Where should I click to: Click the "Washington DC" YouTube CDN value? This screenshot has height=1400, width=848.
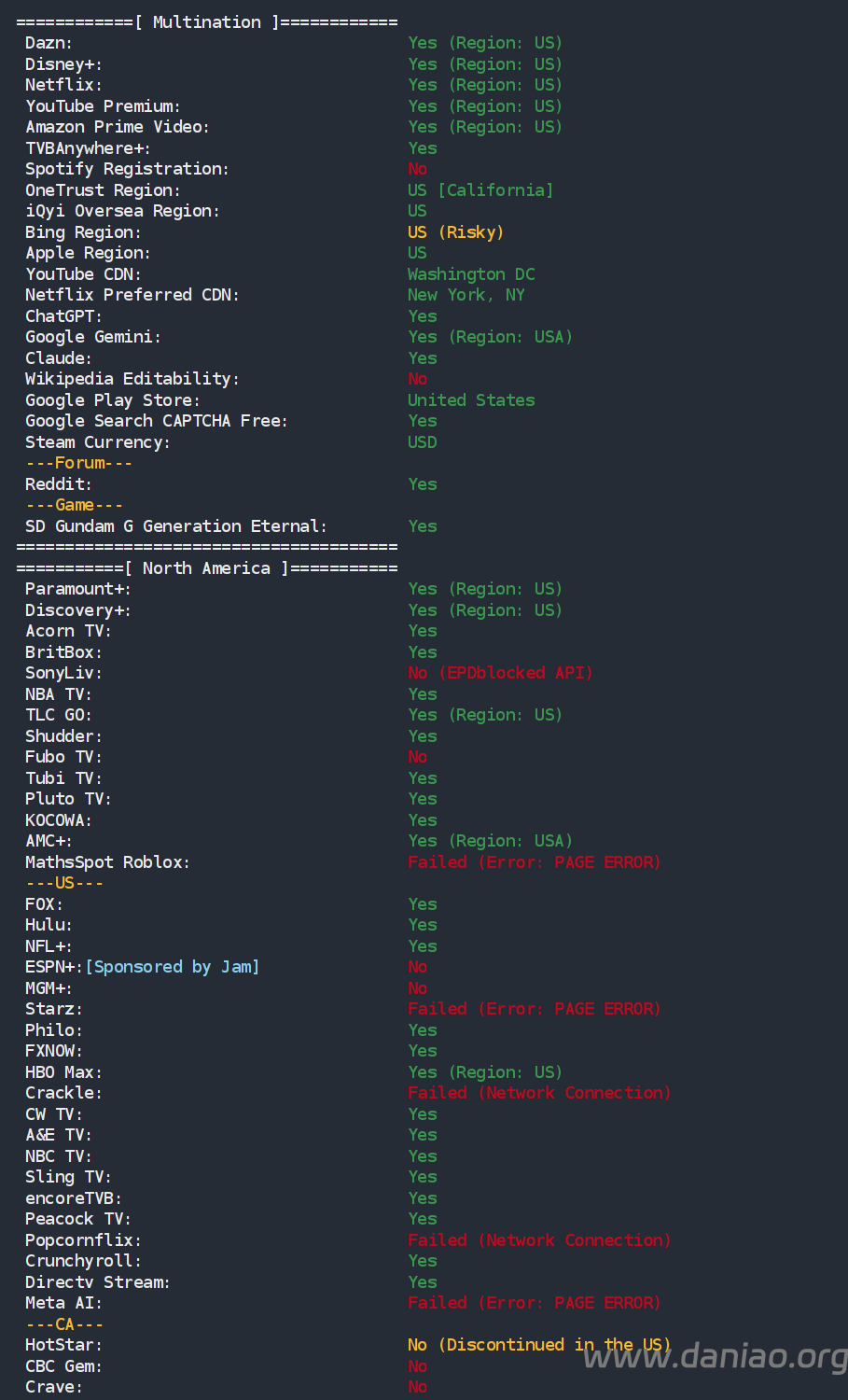[471, 274]
